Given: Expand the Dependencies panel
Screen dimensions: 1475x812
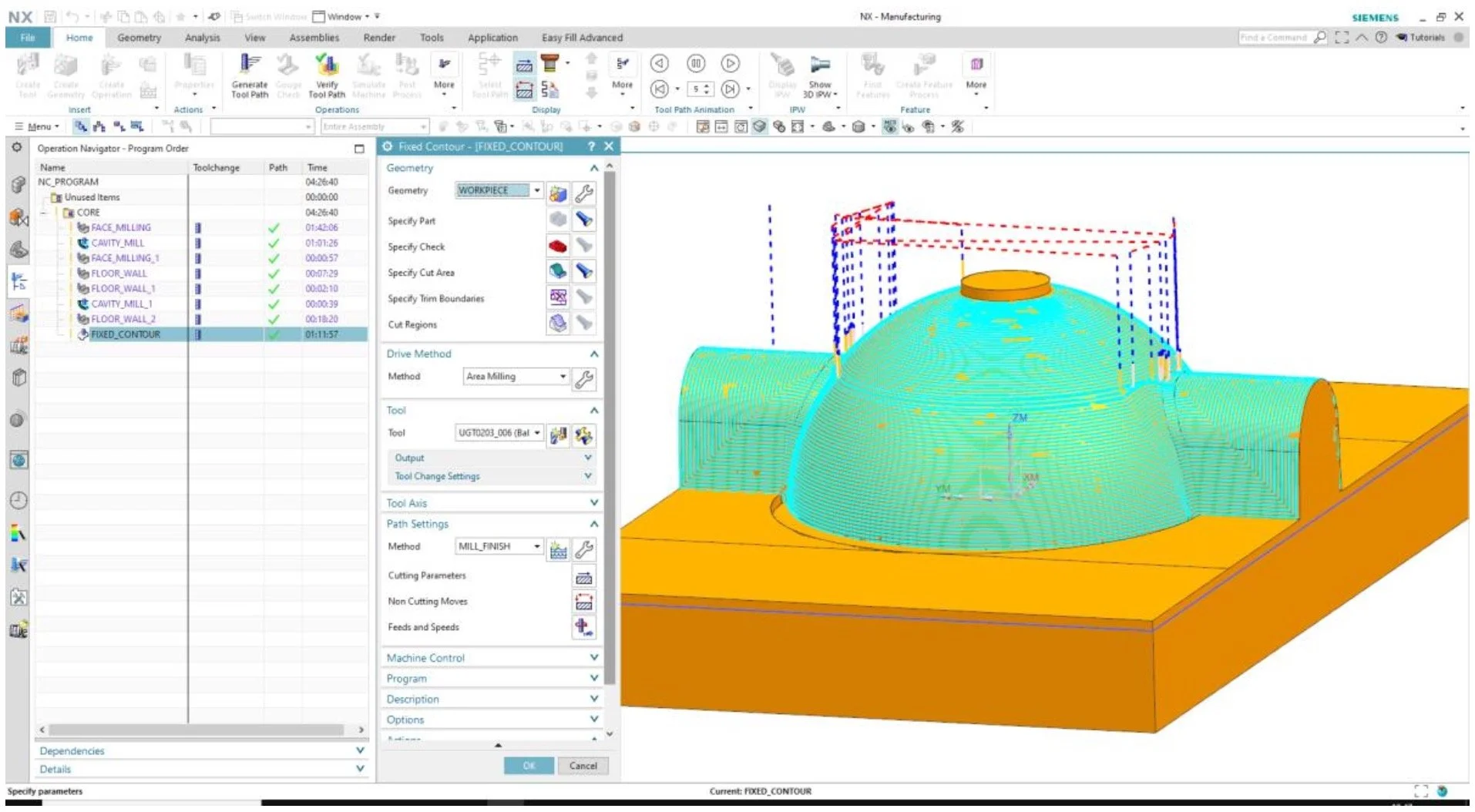Looking at the screenshot, I should (x=201, y=750).
